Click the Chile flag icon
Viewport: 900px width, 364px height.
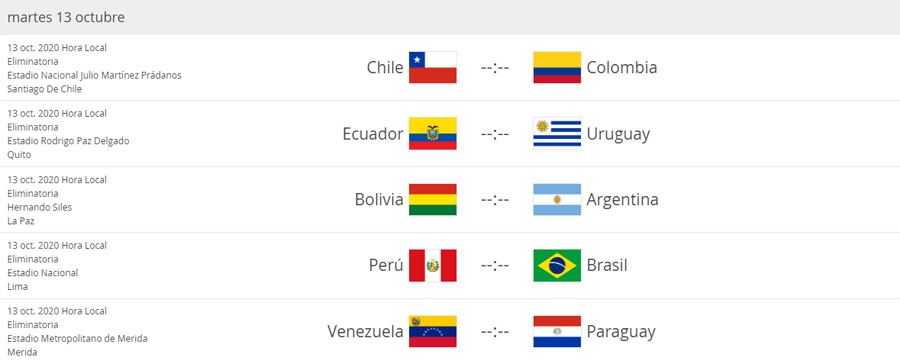(x=432, y=67)
